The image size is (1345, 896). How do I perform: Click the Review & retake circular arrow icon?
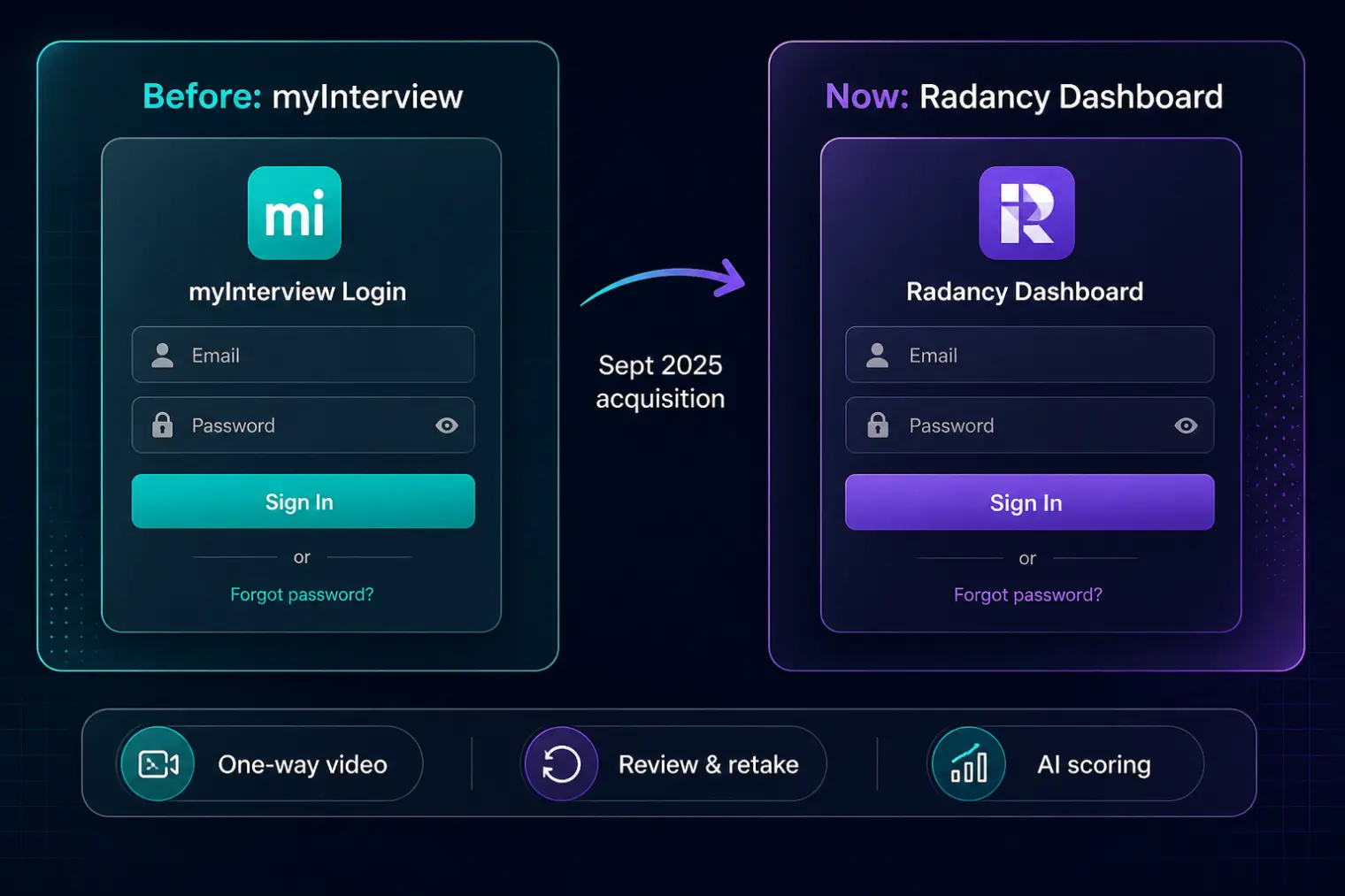561,763
